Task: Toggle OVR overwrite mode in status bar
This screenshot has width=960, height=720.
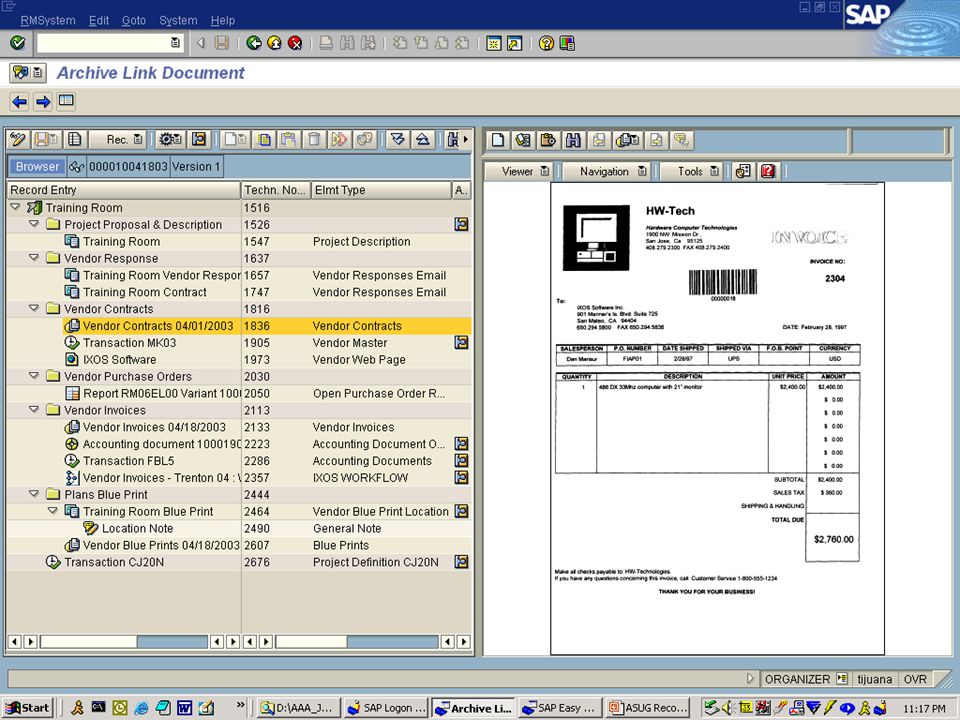Action: 915,679
